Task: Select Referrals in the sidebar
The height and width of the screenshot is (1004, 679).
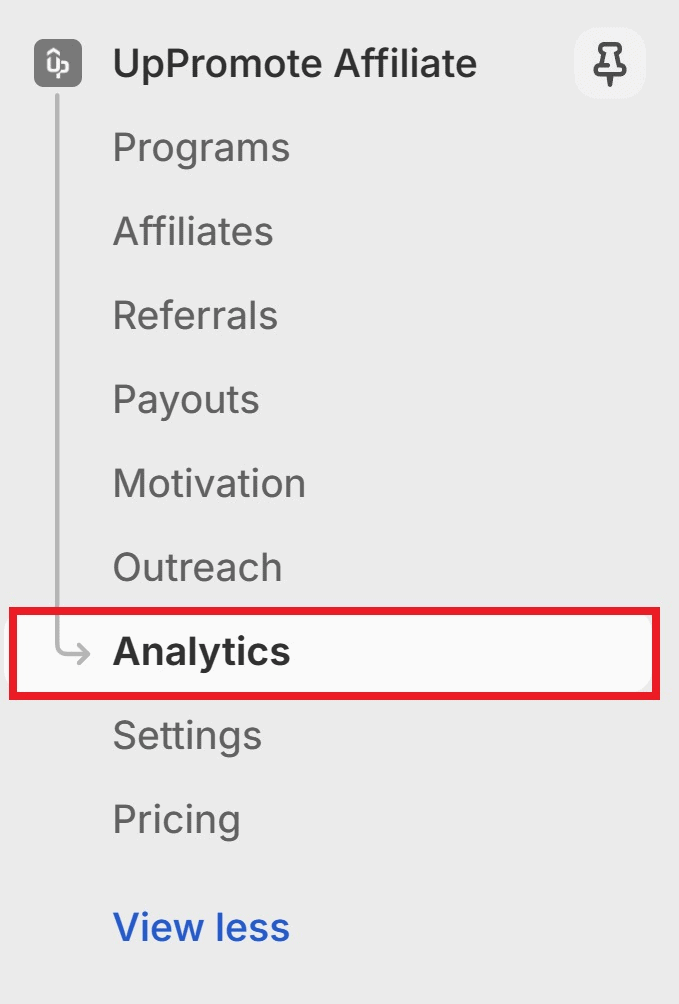Action: 195,315
